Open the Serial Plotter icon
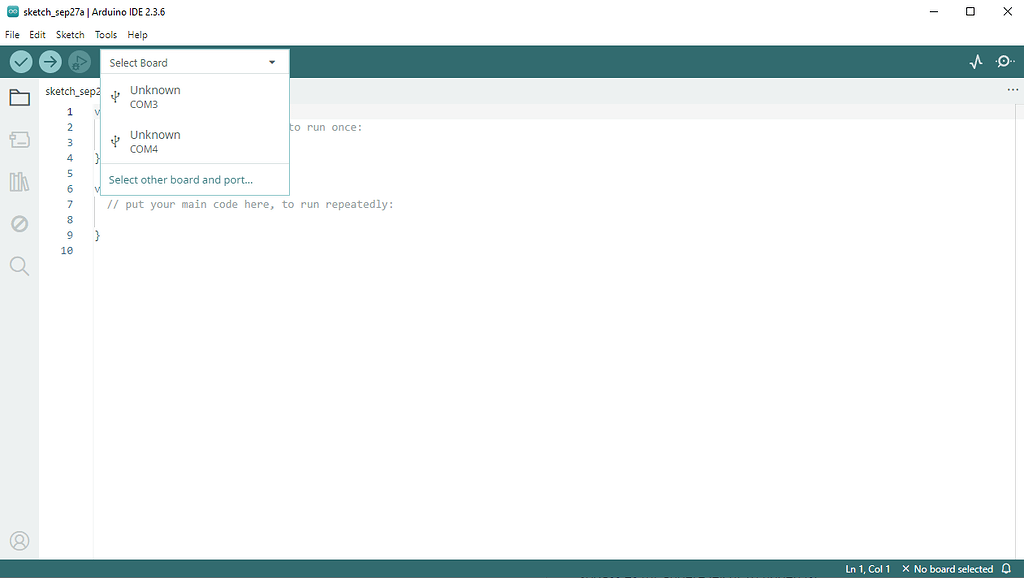 (x=976, y=62)
